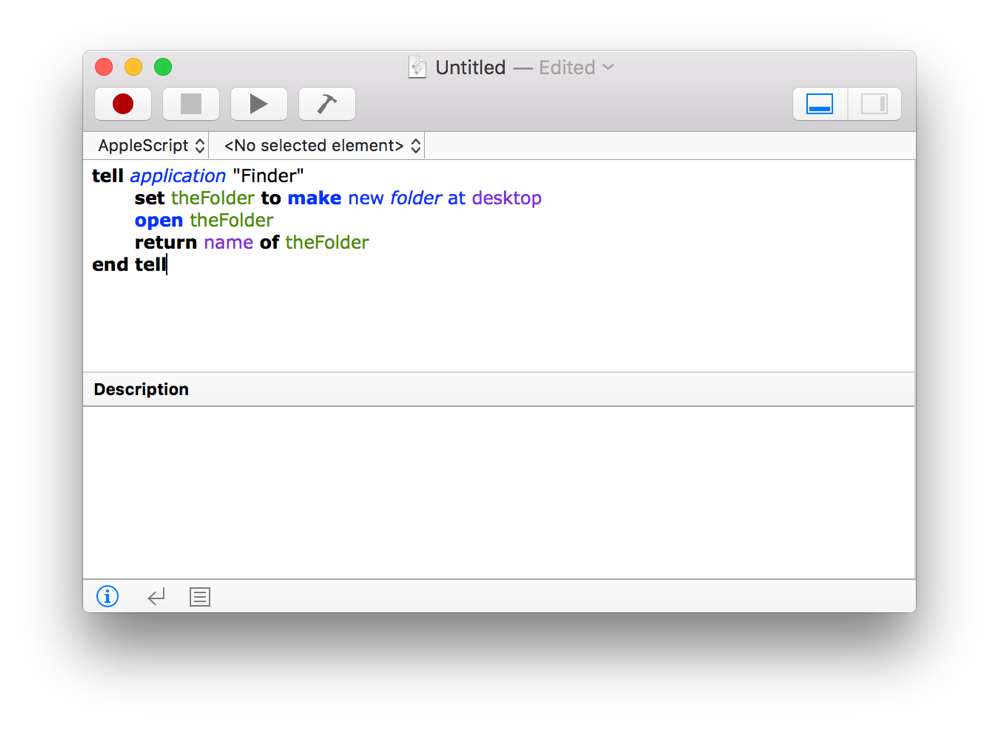The image size is (999, 734).
Task: Click the Untitled document icon in title
Action: pyautogui.click(x=417, y=67)
